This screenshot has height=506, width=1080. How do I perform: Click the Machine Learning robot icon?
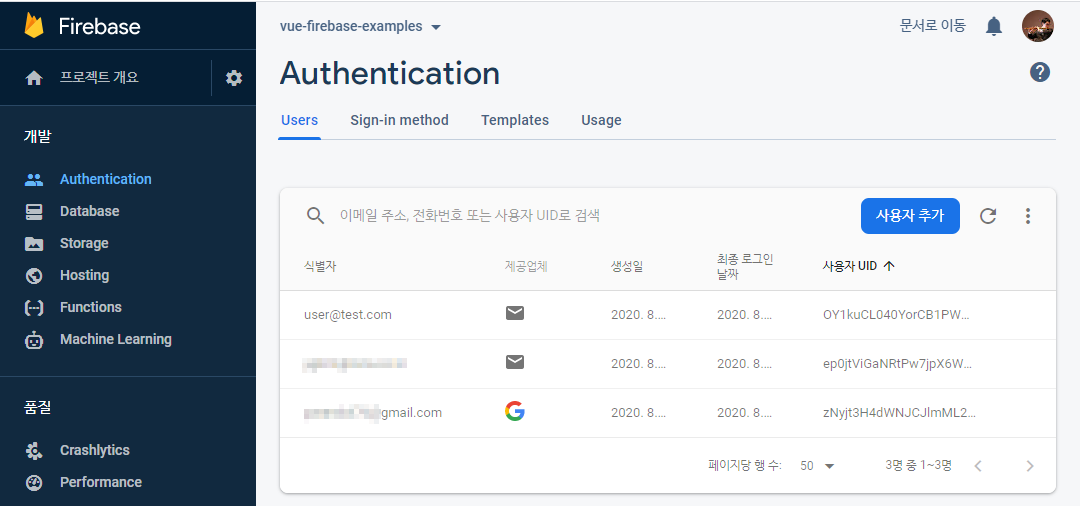click(x=34, y=339)
